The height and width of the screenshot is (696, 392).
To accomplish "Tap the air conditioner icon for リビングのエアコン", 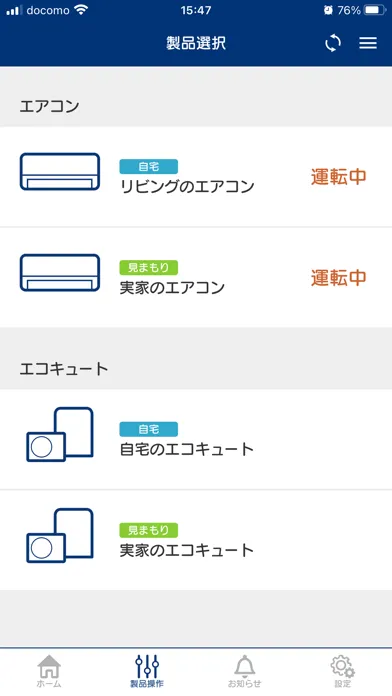I will coord(60,172).
